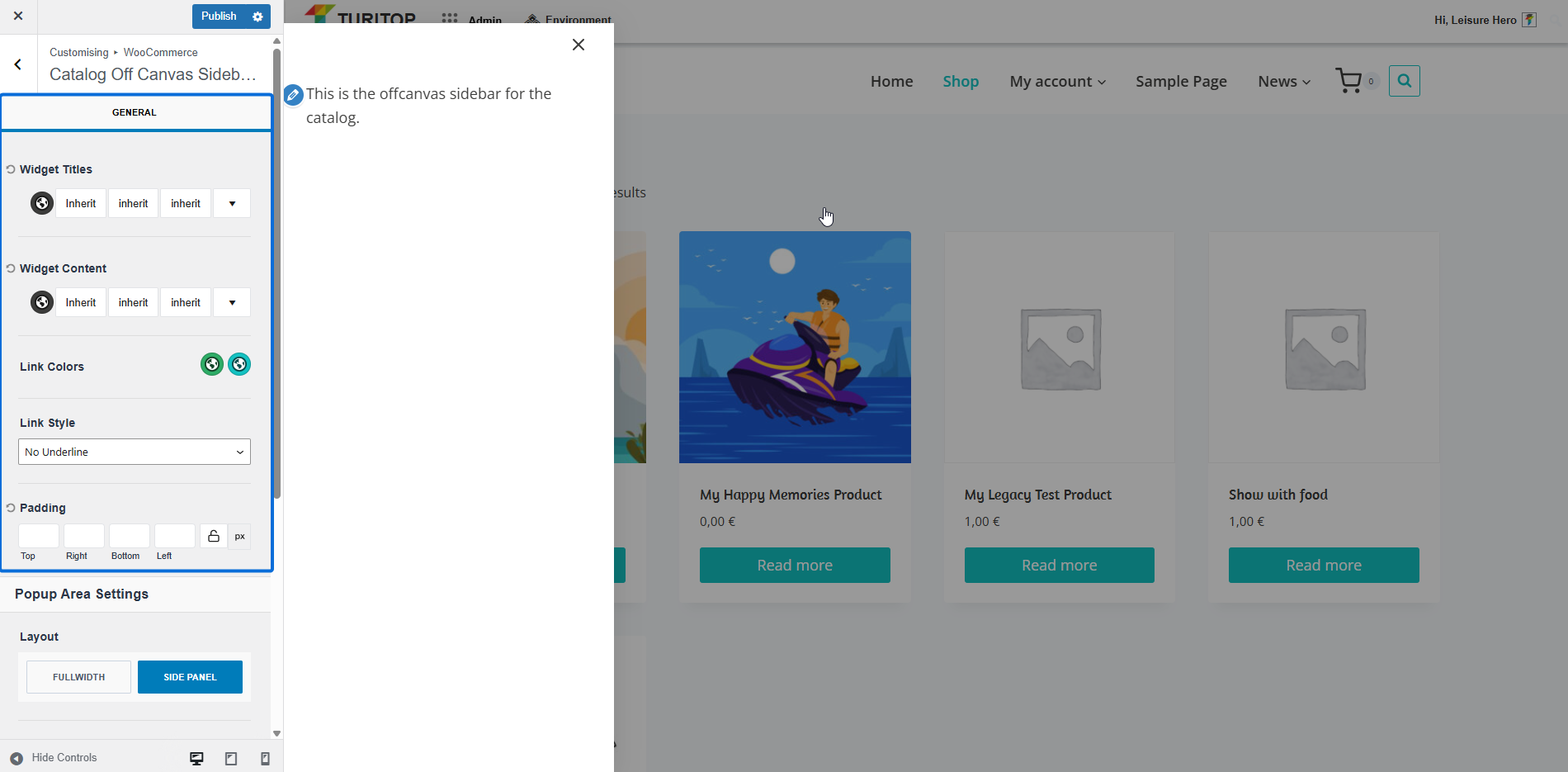The width and height of the screenshot is (1568, 772).
Task: Open the General tab
Action: [135, 112]
